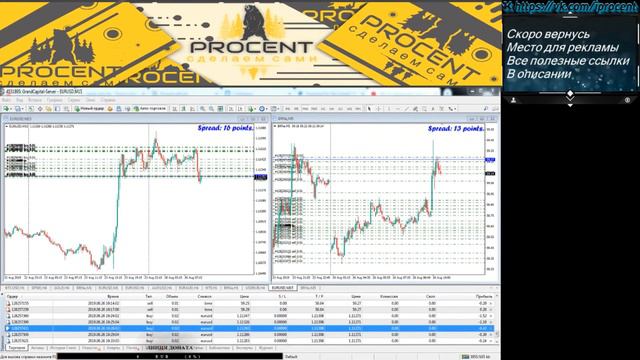Switch to Торговля terminal tab
Viewport: 640px width, 360px height.
click(17, 348)
